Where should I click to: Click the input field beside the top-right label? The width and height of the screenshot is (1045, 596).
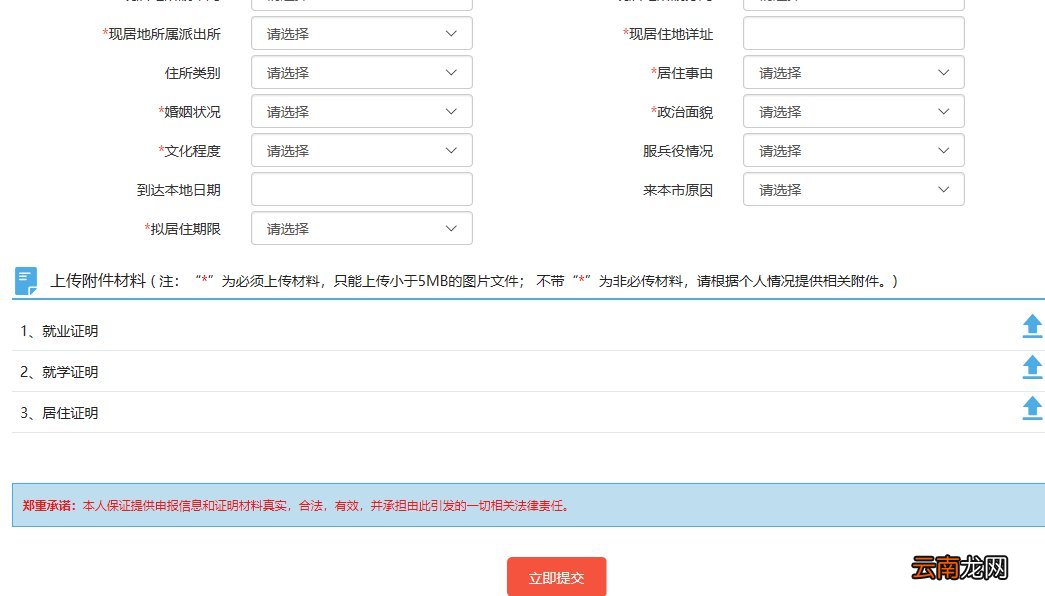pyautogui.click(x=852, y=2)
